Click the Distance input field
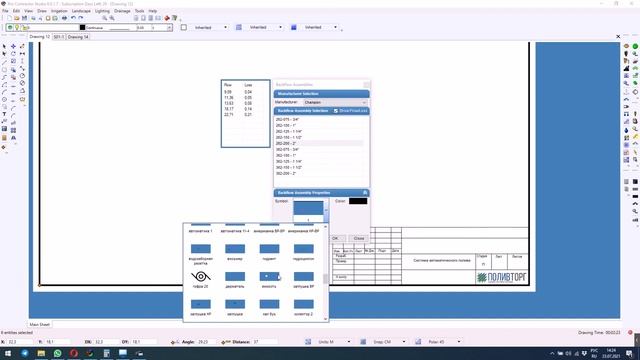The width and height of the screenshot is (640, 360). 265,342
